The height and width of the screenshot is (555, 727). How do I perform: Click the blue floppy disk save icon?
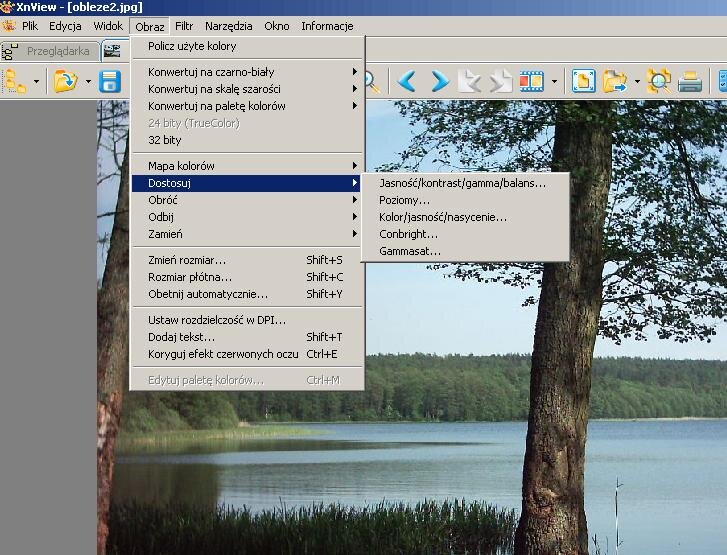pos(109,81)
